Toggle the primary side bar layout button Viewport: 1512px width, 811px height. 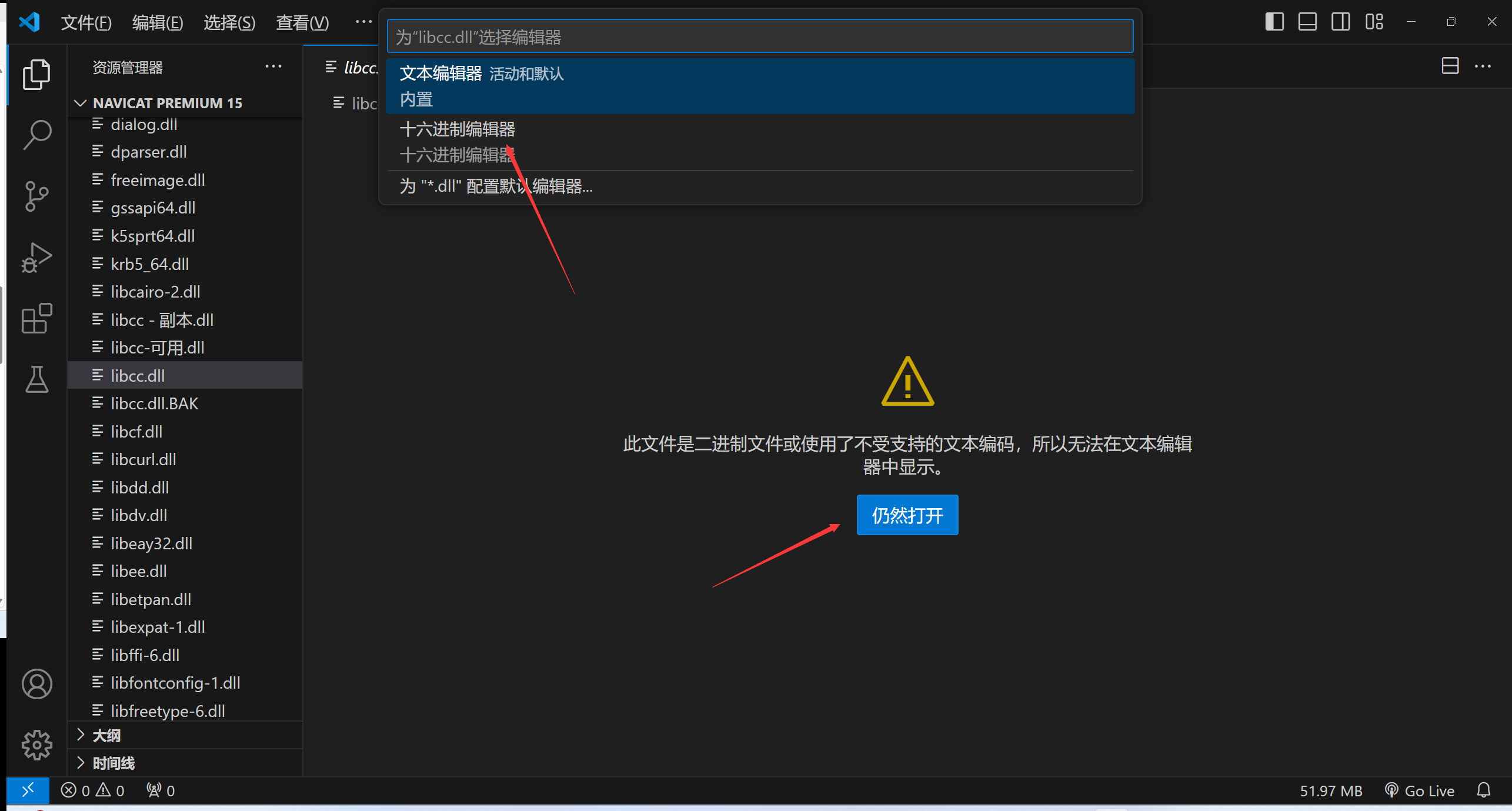point(1274,22)
